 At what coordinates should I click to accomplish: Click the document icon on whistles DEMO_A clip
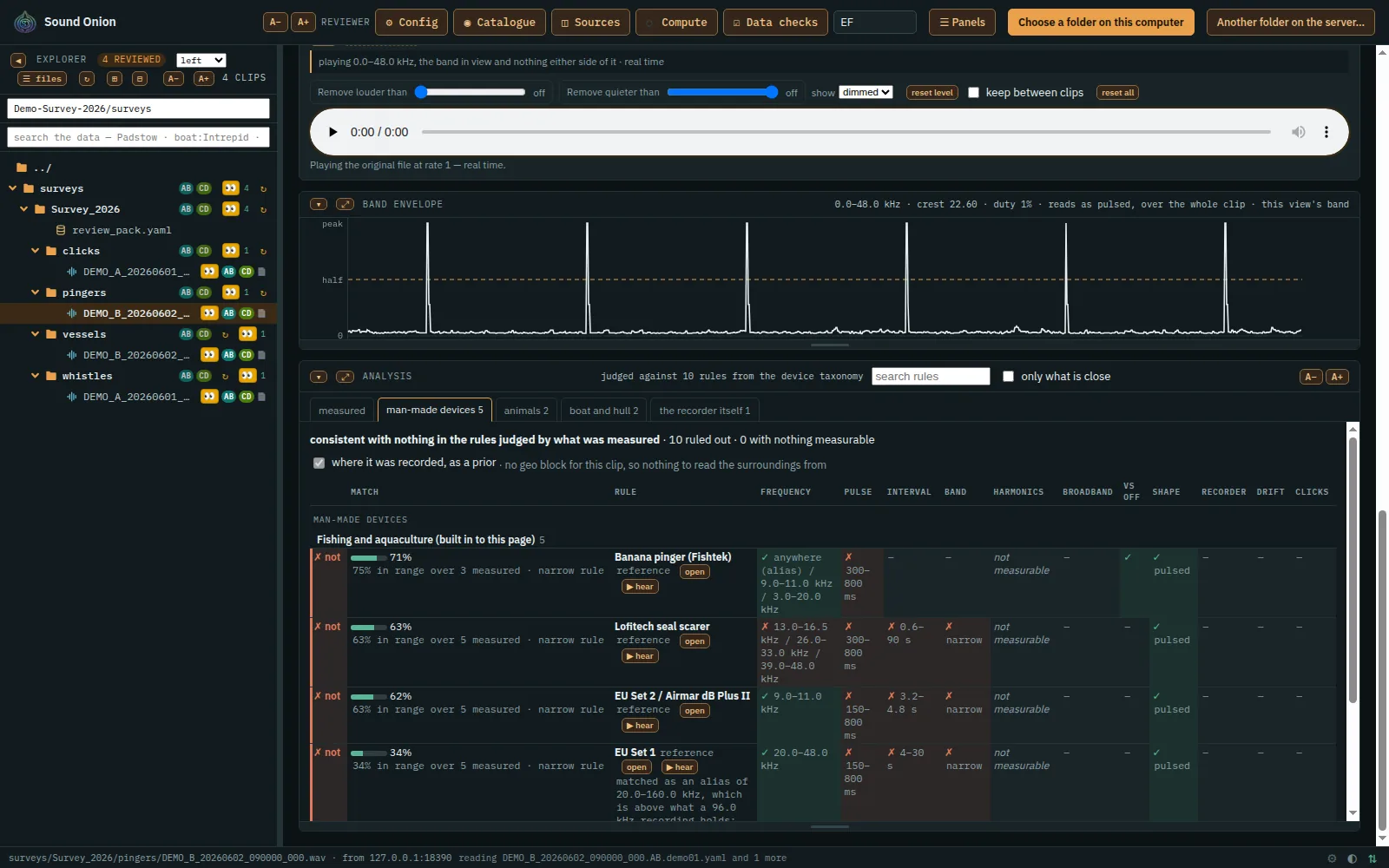(261, 397)
